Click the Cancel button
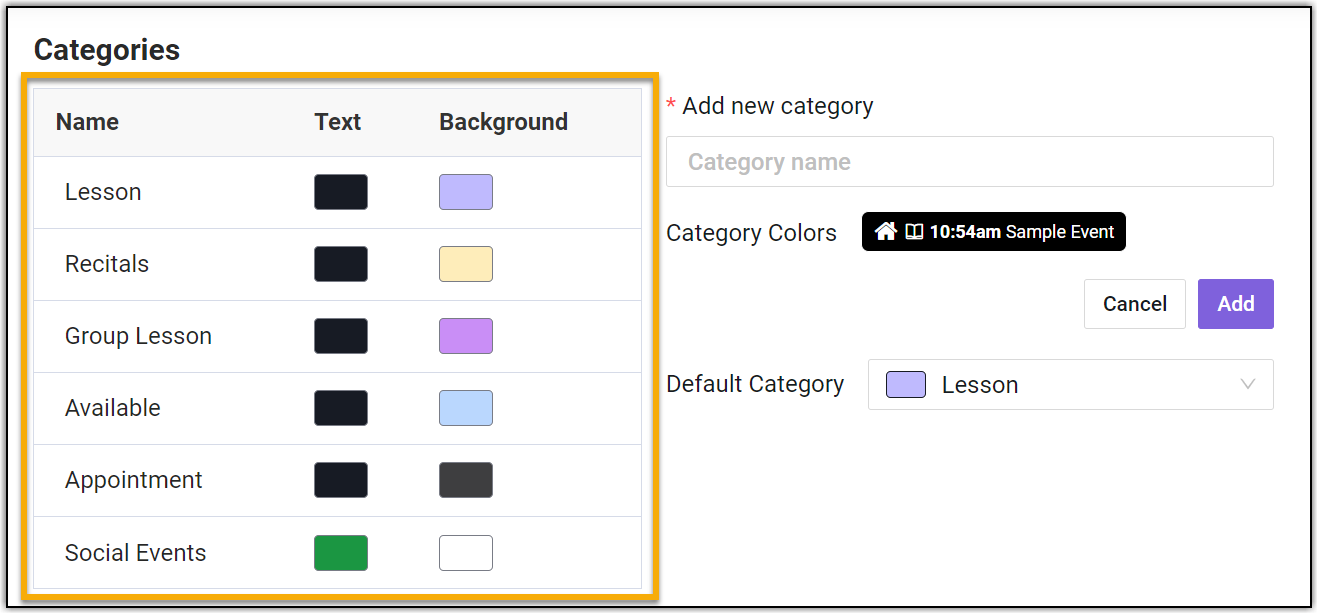Image resolution: width=1318 pixels, height=614 pixels. [x=1134, y=304]
